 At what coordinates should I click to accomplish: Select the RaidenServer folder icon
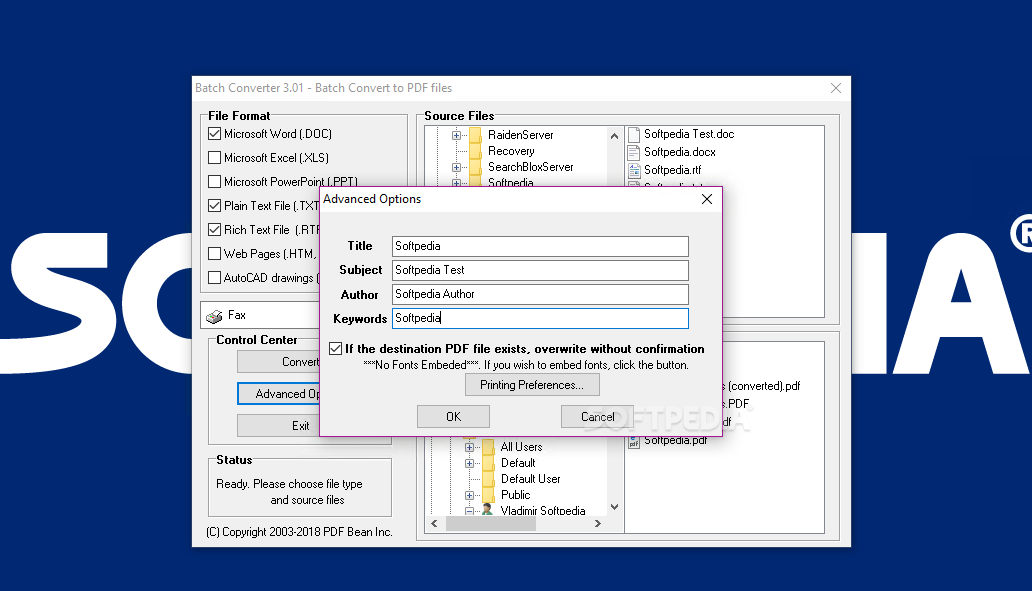click(476, 135)
